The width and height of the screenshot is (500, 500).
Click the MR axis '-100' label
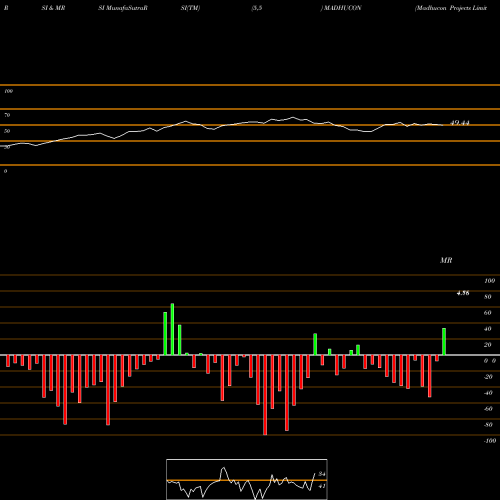click(489, 441)
